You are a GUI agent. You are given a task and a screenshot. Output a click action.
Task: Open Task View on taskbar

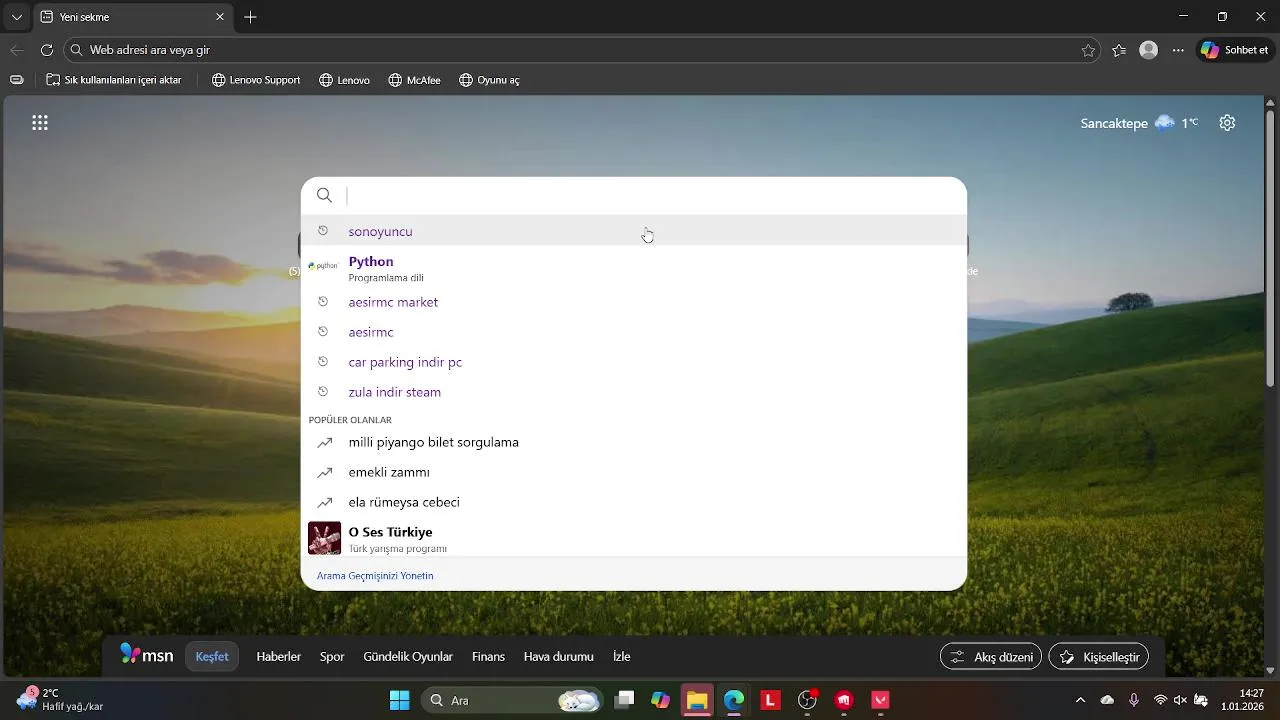[x=624, y=700]
